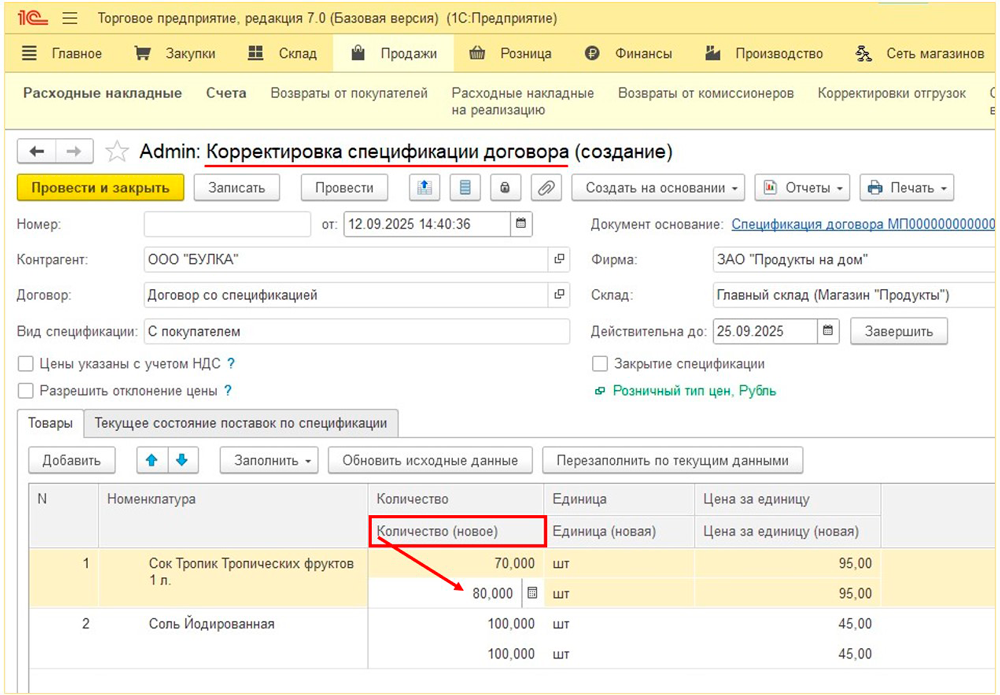Screen dimensions: 1000x695
Task: Expand the 'Заполнить' dropdown button
Action: (273, 460)
